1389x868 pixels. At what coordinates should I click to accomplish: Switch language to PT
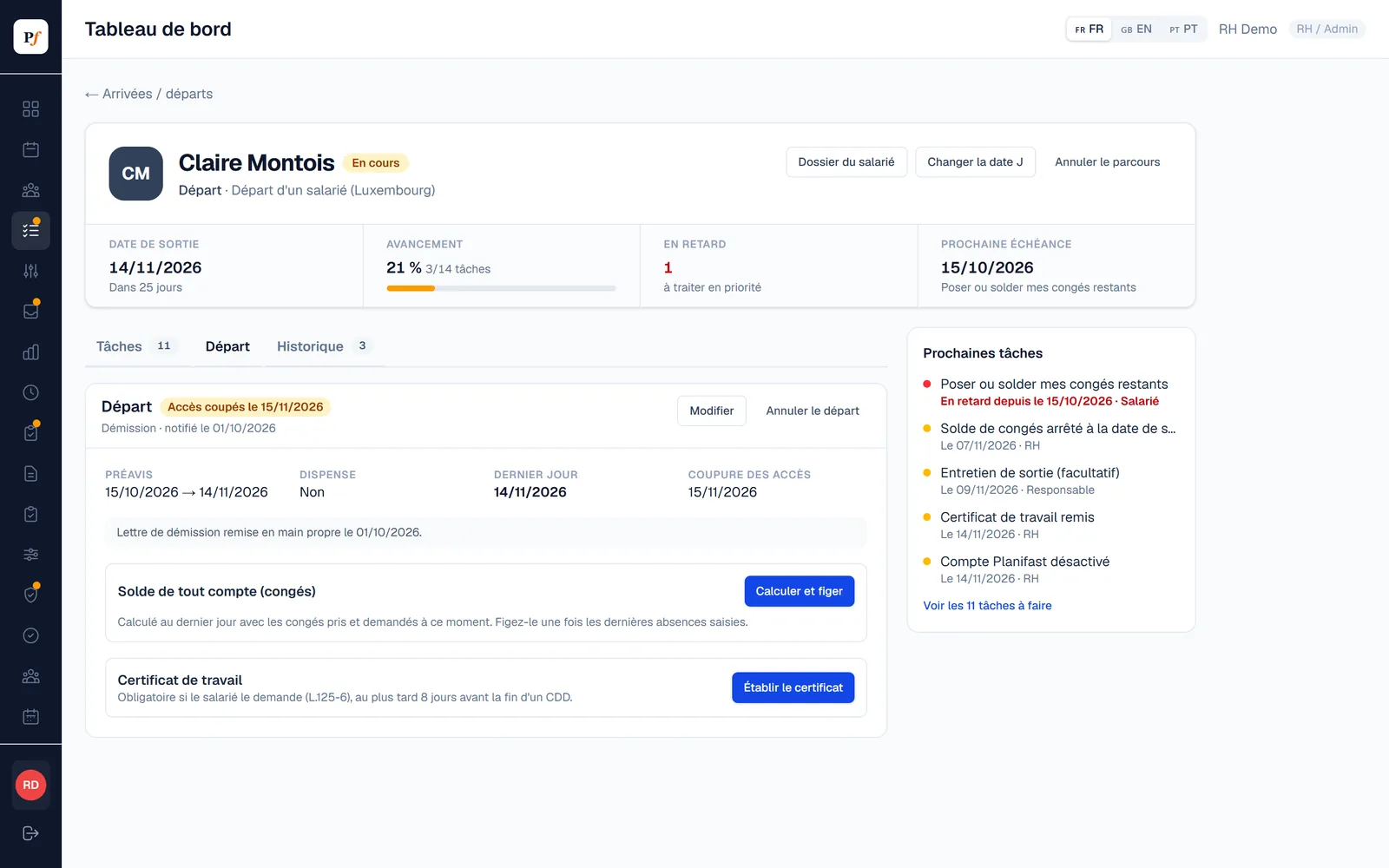[x=1183, y=29]
